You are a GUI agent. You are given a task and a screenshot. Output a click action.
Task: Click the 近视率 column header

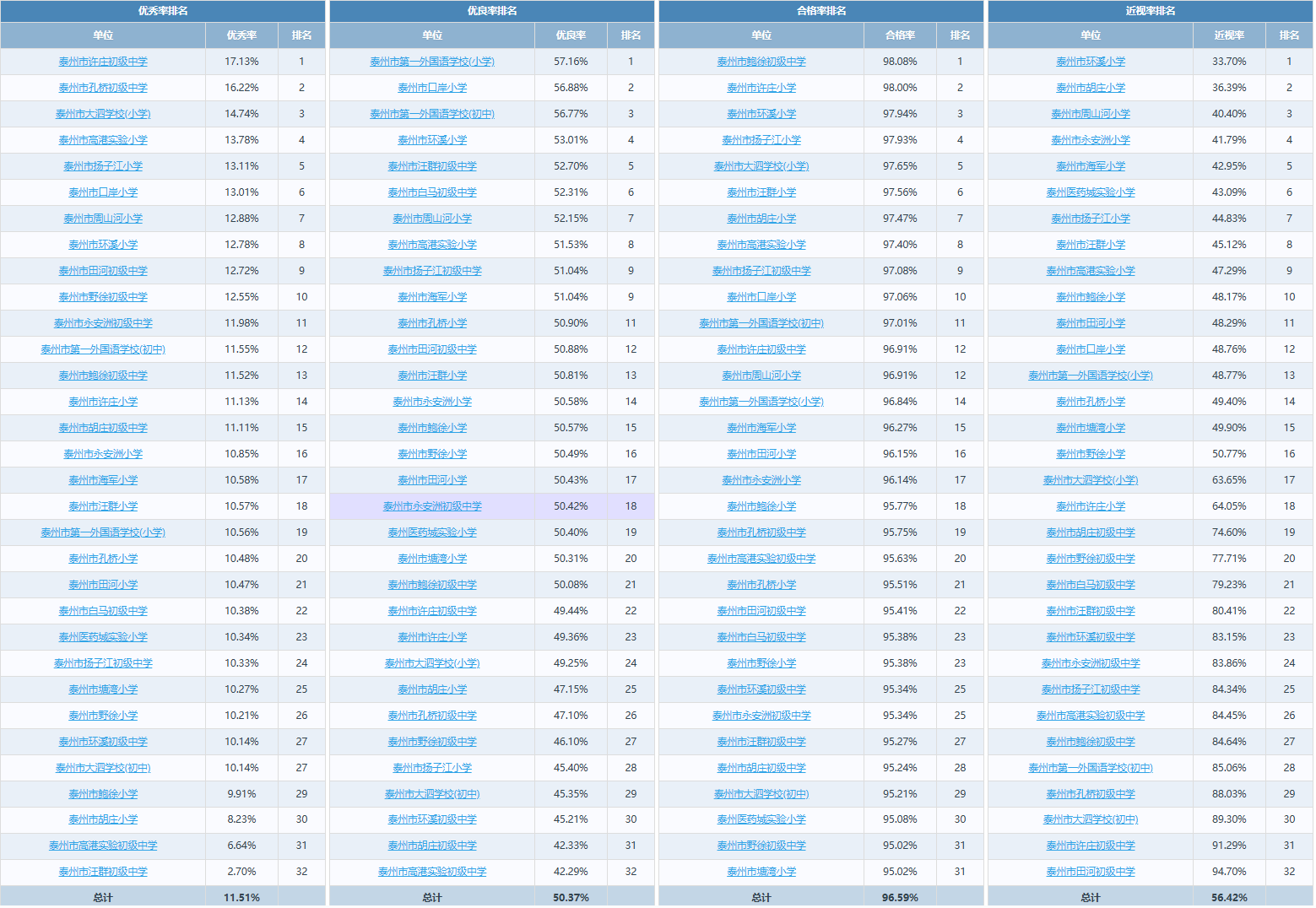(x=1229, y=35)
